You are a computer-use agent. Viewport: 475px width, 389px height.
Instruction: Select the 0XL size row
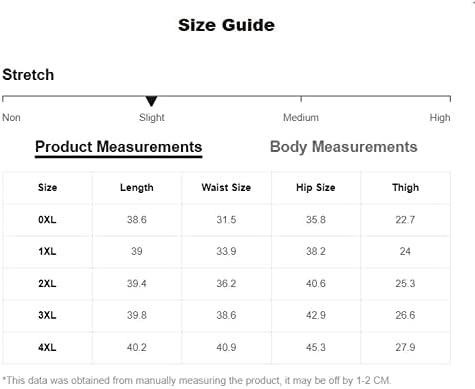pos(226,220)
